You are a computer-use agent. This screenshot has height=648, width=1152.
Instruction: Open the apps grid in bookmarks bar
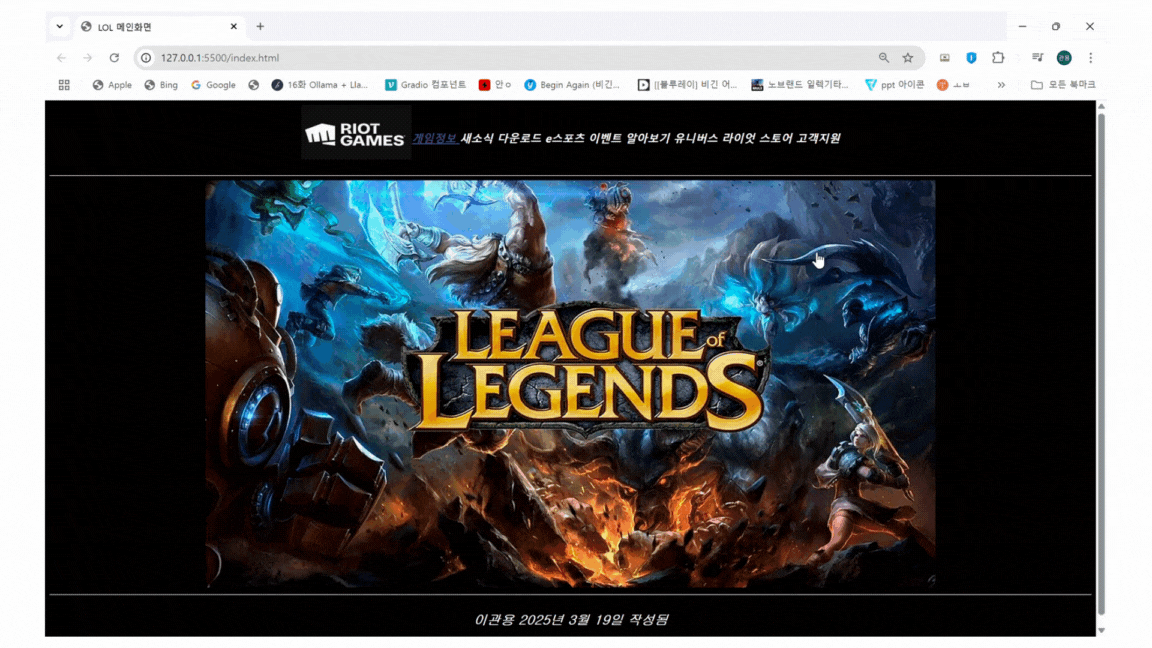(64, 85)
